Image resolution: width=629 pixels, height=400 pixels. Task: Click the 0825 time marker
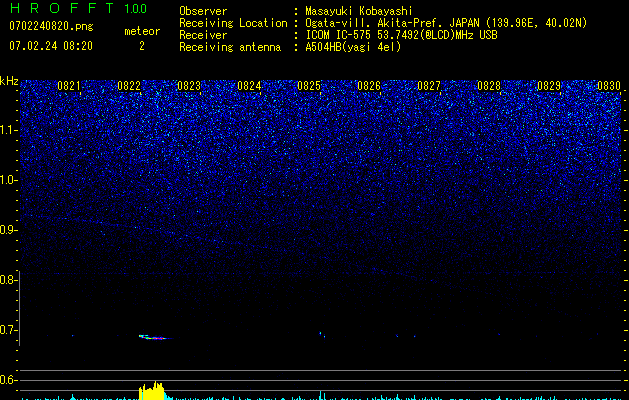[x=309, y=86]
